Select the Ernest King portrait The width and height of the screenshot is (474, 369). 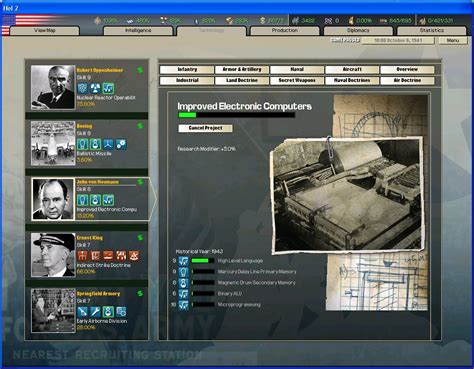(53, 255)
